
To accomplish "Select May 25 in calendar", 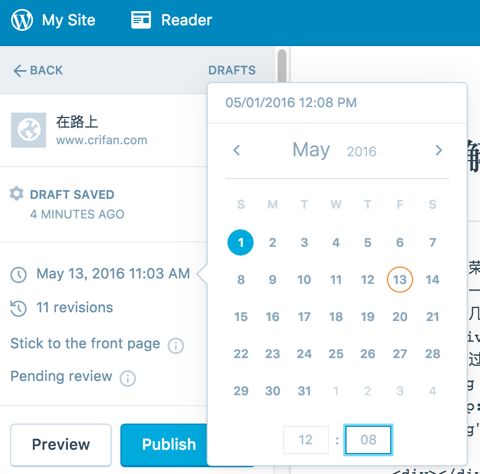I will pos(336,353).
